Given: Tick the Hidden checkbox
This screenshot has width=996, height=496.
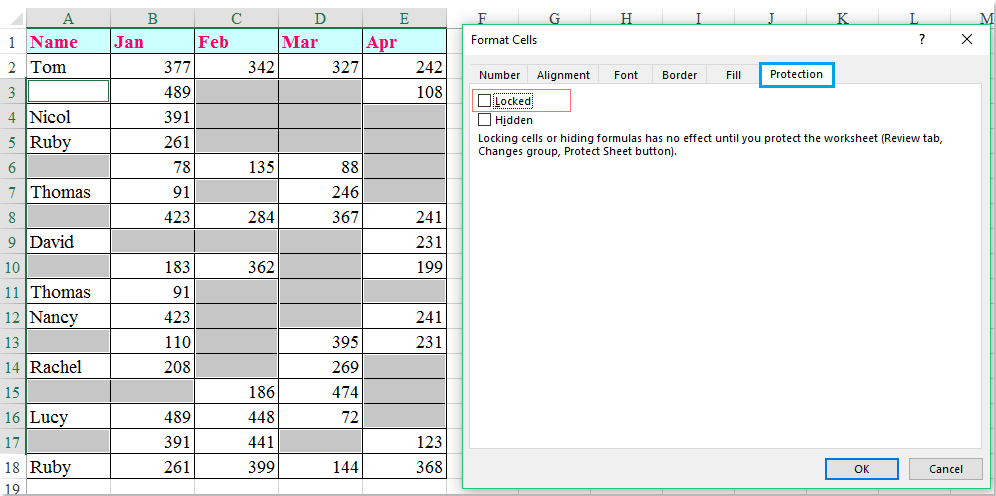Looking at the screenshot, I should pos(485,120).
